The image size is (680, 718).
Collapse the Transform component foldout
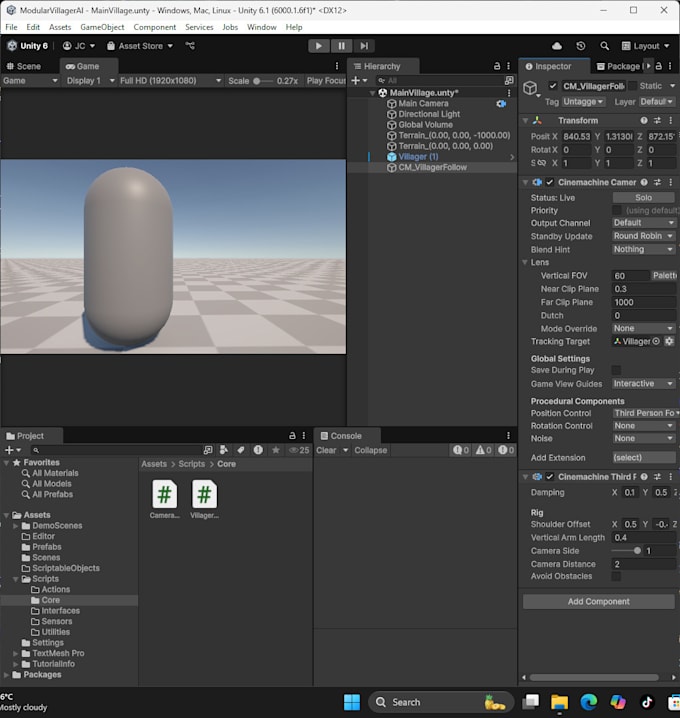tap(525, 120)
